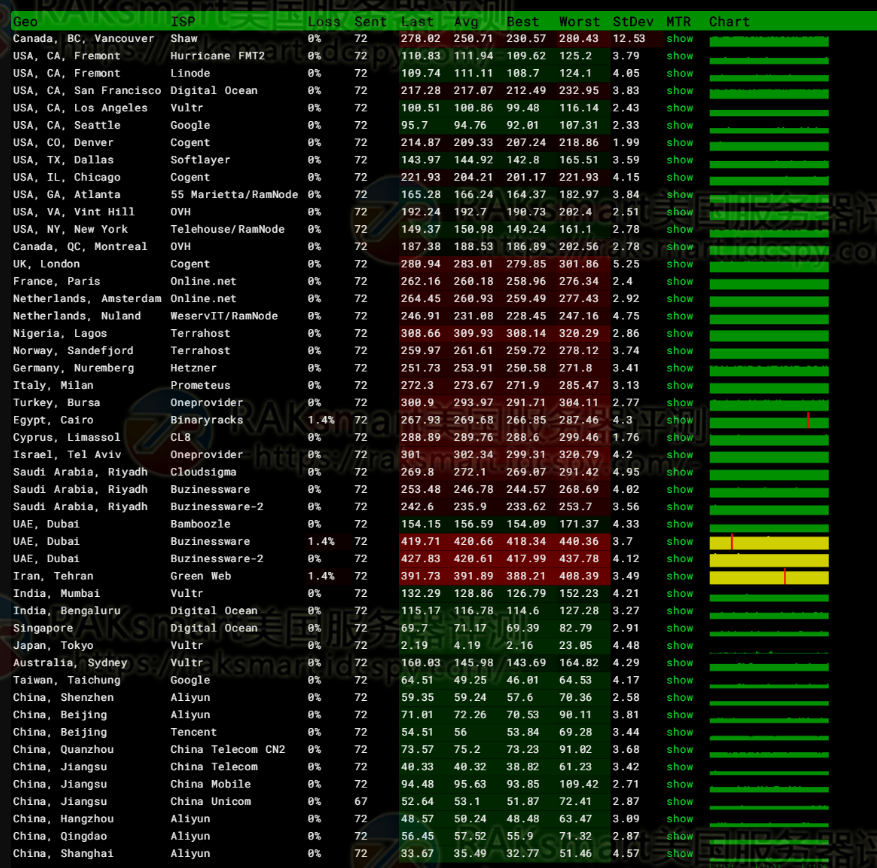877x868 pixels.
Task: Click show link for Dubai Buzinessware-2
Action: click(x=680, y=559)
